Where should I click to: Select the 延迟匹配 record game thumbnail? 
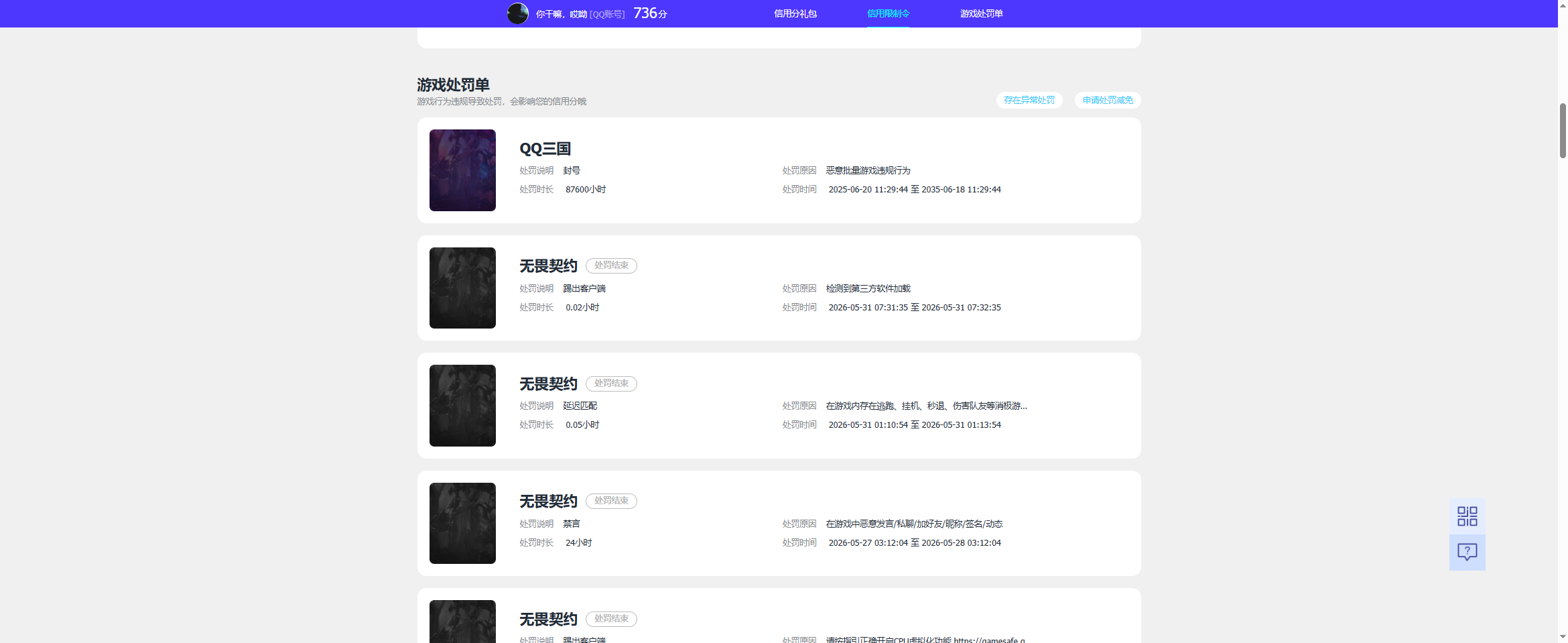(x=462, y=406)
